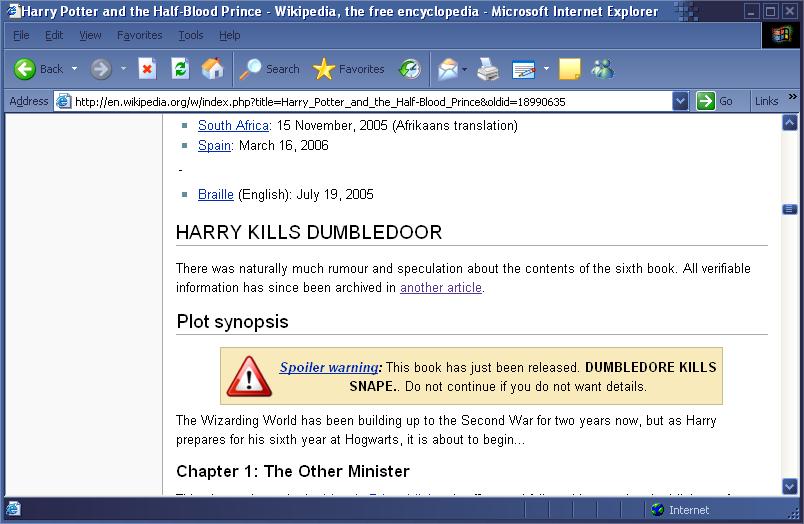Click the vertical scrollbar thumb
This screenshot has height=524, width=804.
(x=790, y=209)
